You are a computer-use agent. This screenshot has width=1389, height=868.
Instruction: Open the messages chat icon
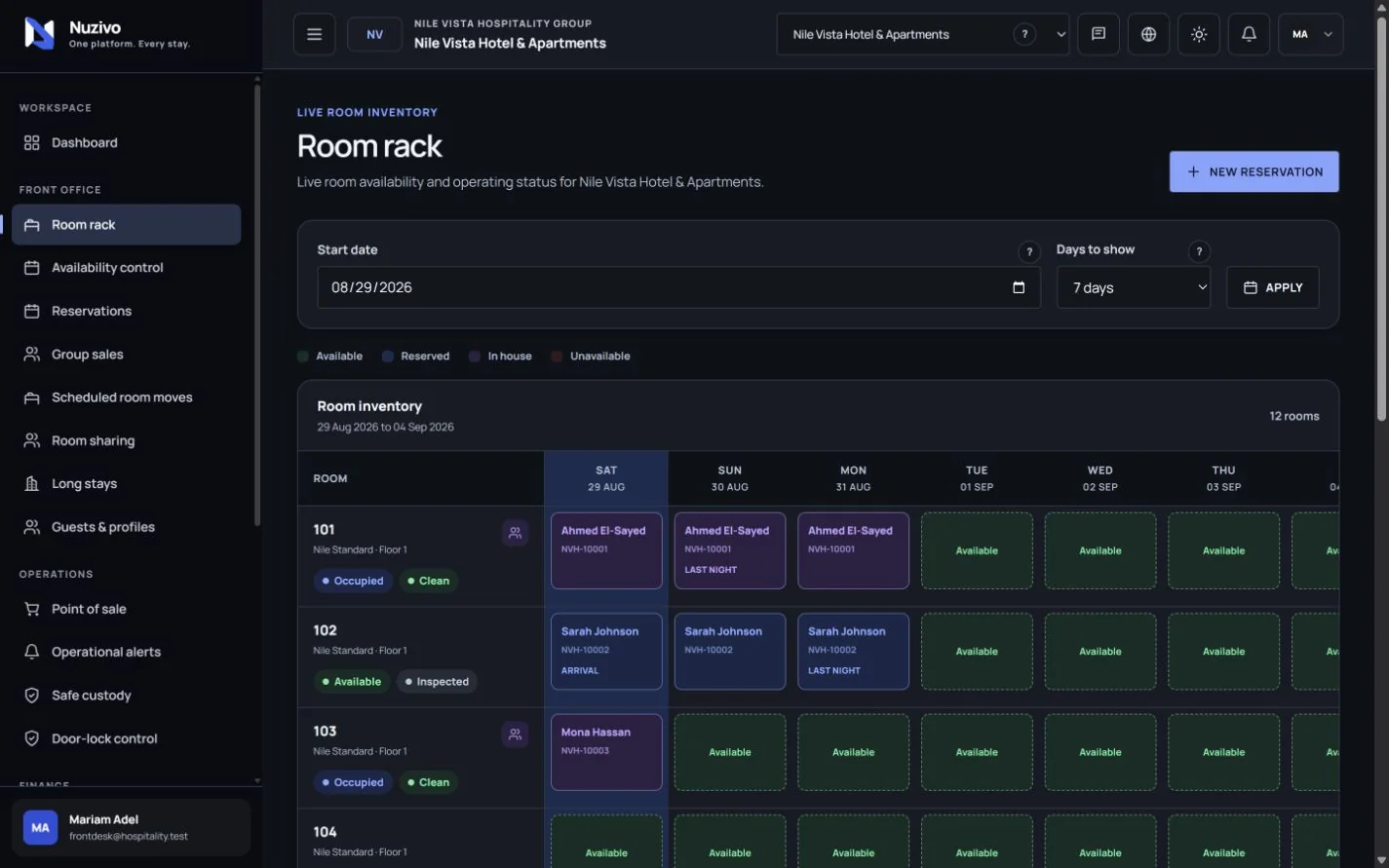[1099, 34]
